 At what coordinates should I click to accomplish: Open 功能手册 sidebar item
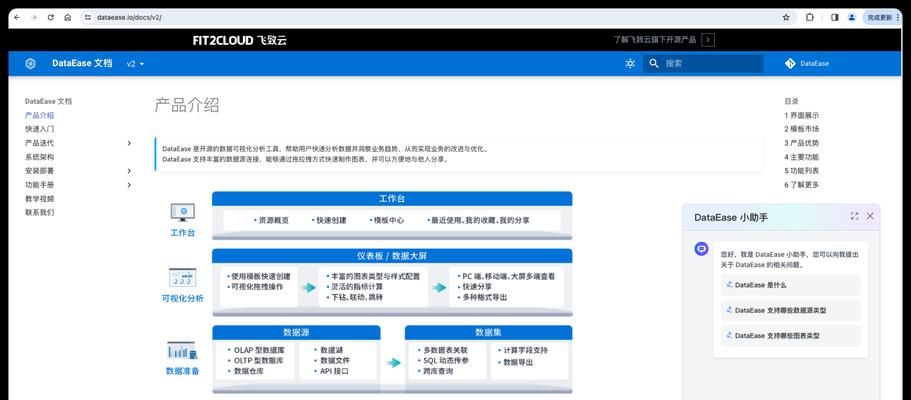pyautogui.click(x=40, y=185)
